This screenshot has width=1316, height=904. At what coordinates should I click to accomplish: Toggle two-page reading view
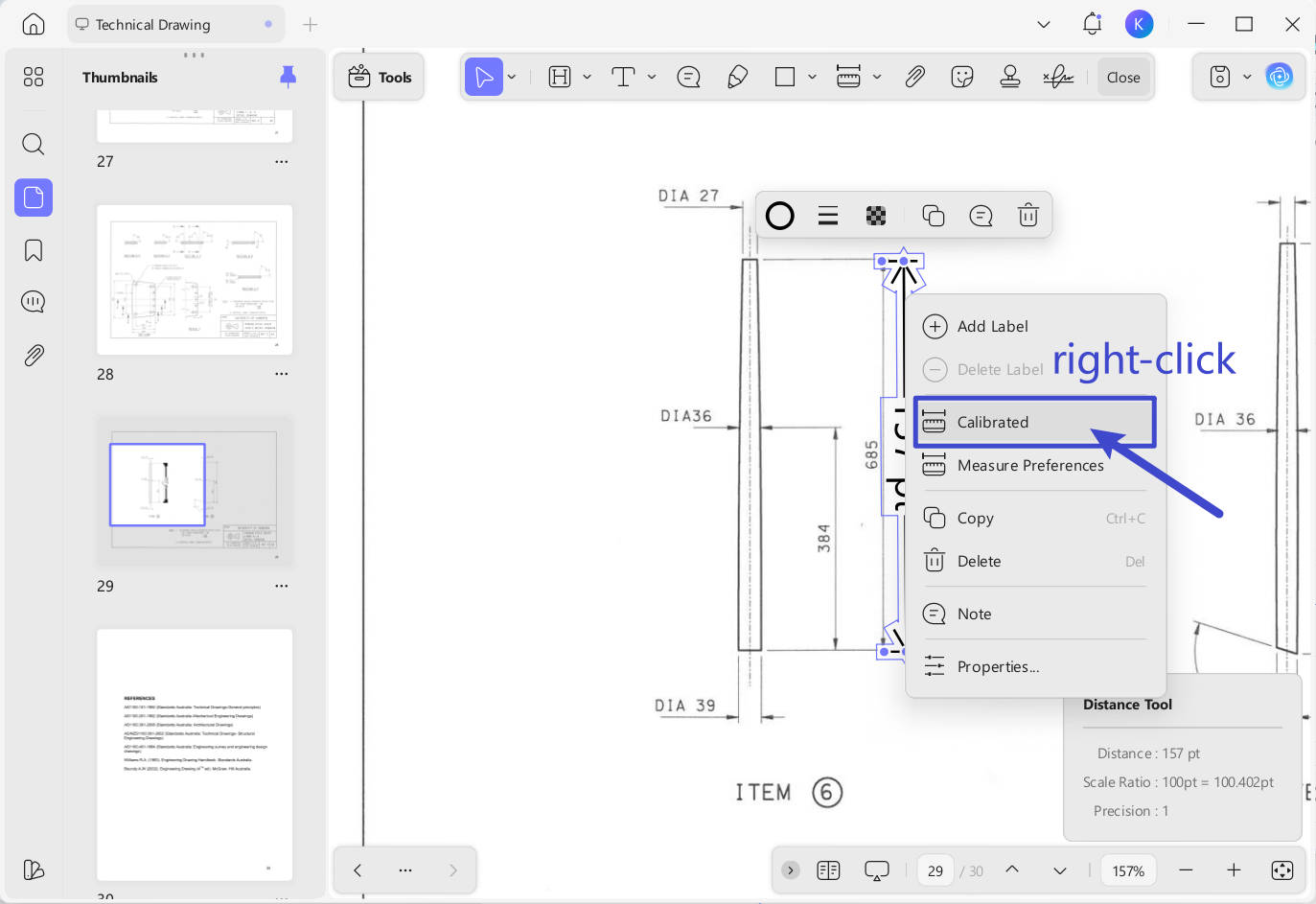pos(828,870)
